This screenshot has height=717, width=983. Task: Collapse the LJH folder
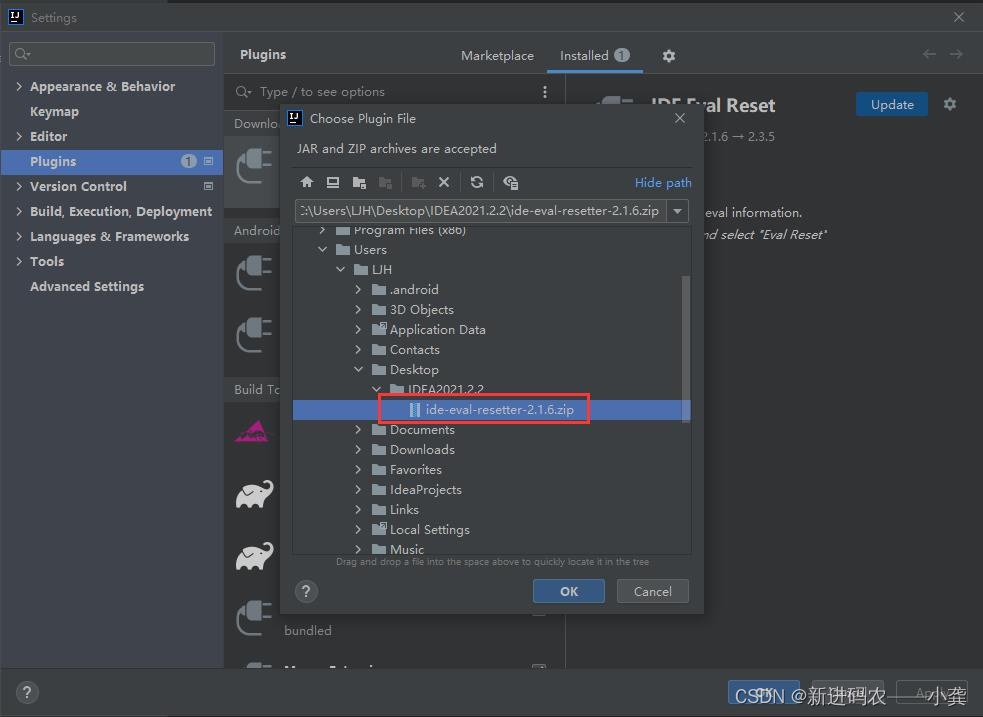[340, 270]
